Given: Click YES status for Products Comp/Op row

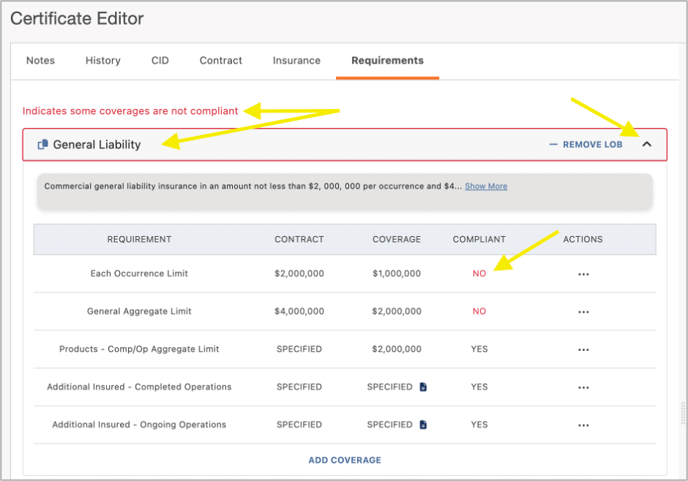Looking at the screenshot, I should [x=479, y=349].
